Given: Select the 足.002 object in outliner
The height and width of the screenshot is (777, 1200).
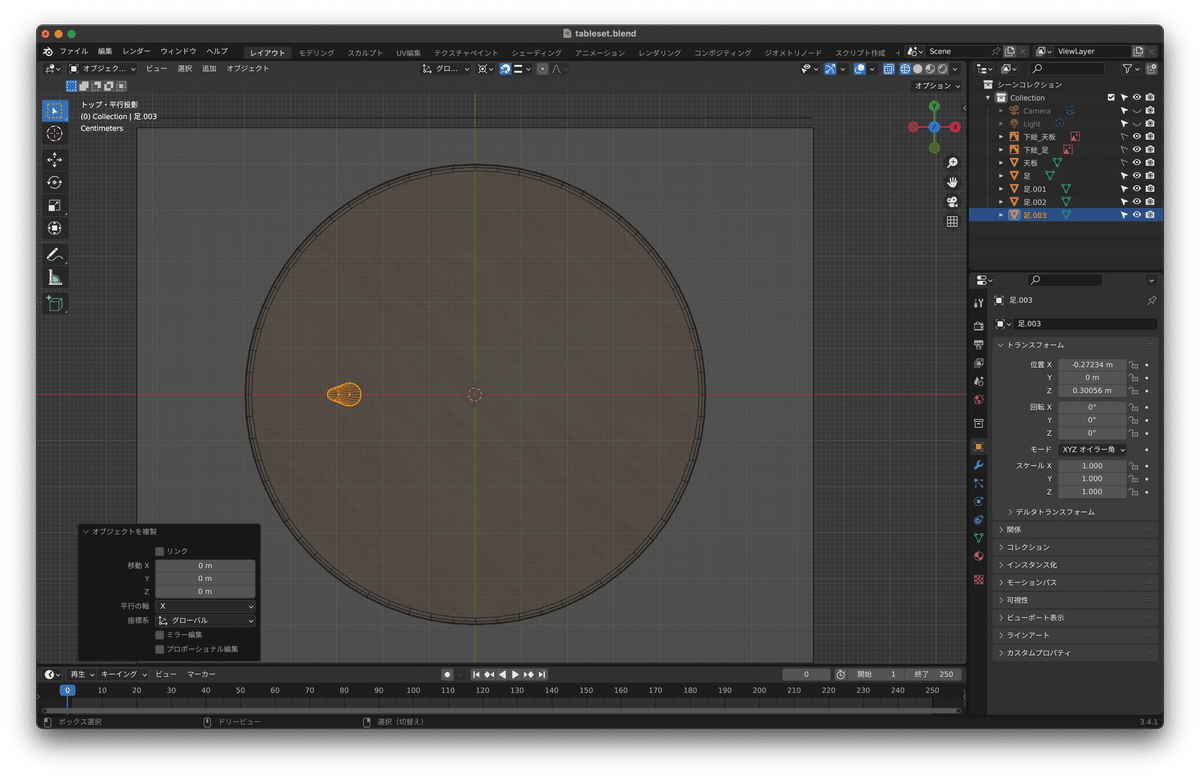Looking at the screenshot, I should (1034, 202).
